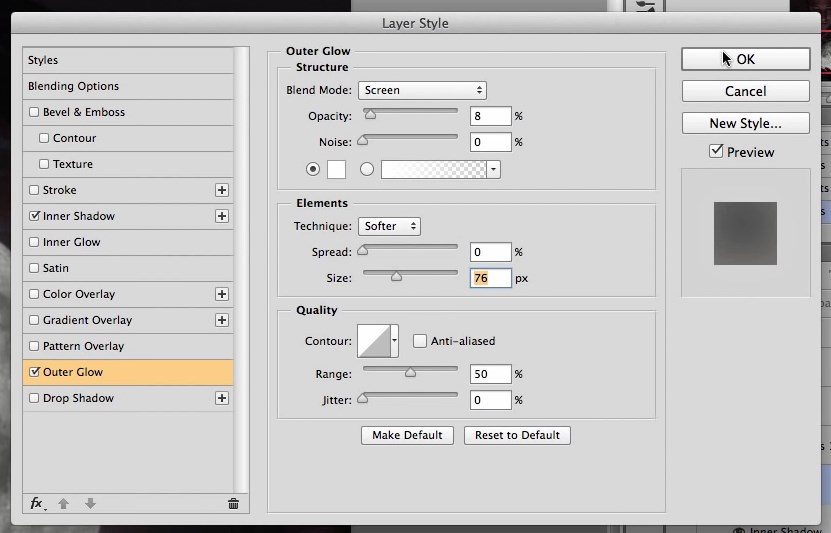Open the Technique Softer dropdown
The width and height of the screenshot is (831, 533).
[x=390, y=226]
